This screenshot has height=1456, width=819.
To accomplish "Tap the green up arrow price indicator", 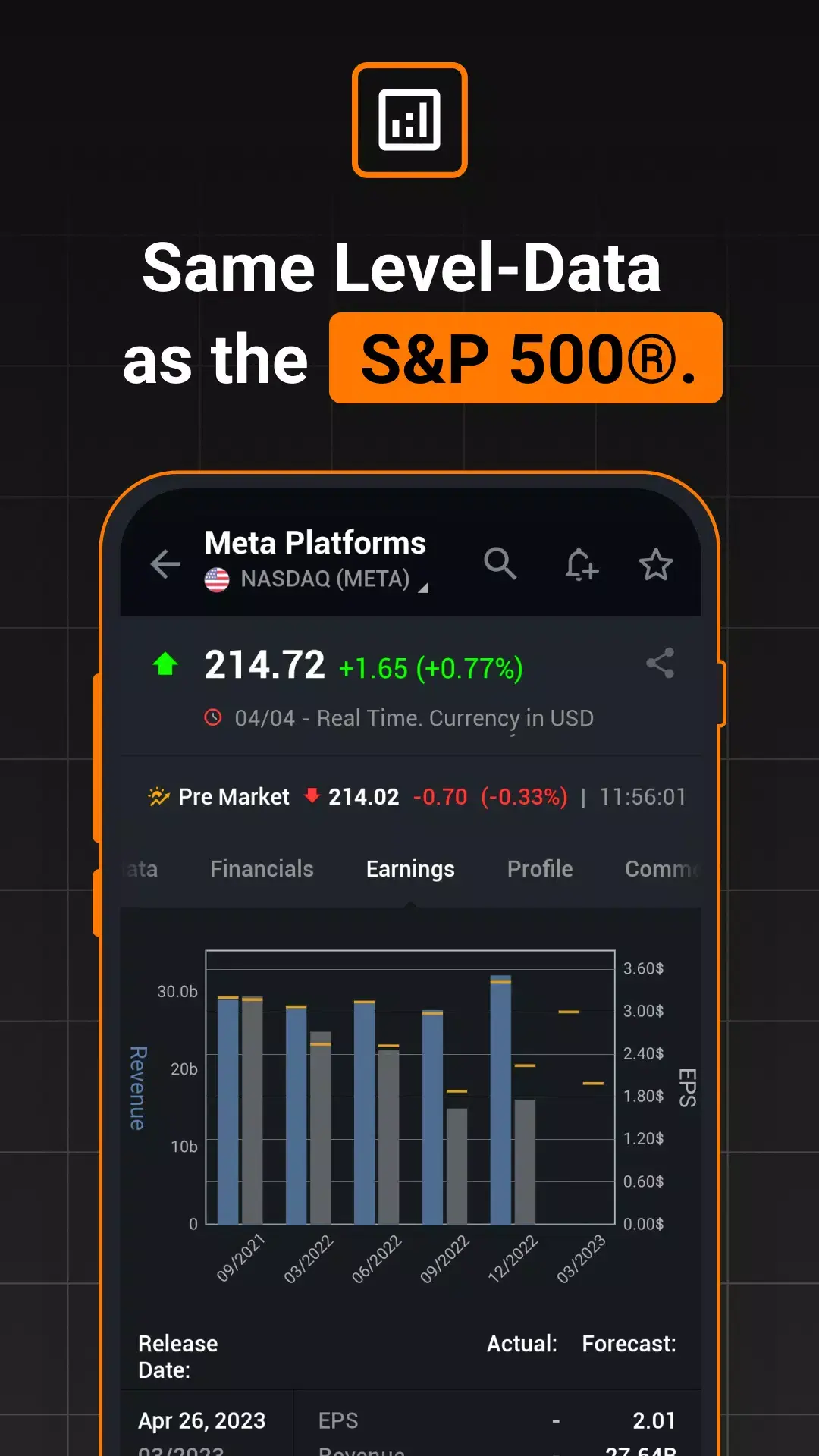I will (165, 665).
